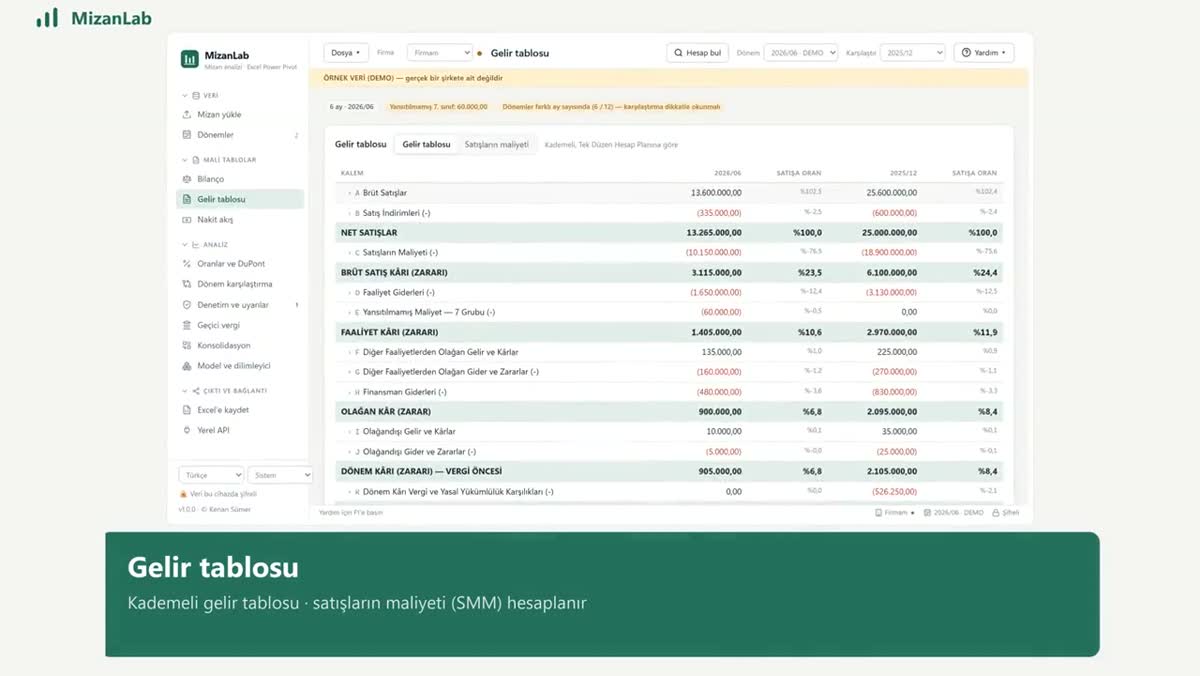Open the Yardım help menu
The height and width of the screenshot is (676, 1200).
(984, 53)
